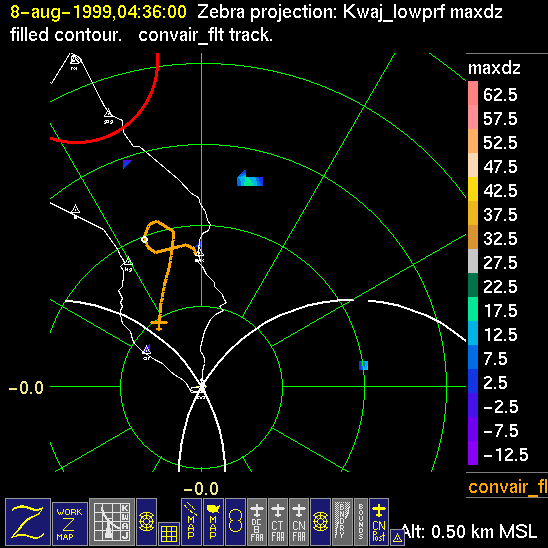Select the CN Post aircraft icon
This screenshot has height=548, width=548.
pyautogui.click(x=379, y=522)
